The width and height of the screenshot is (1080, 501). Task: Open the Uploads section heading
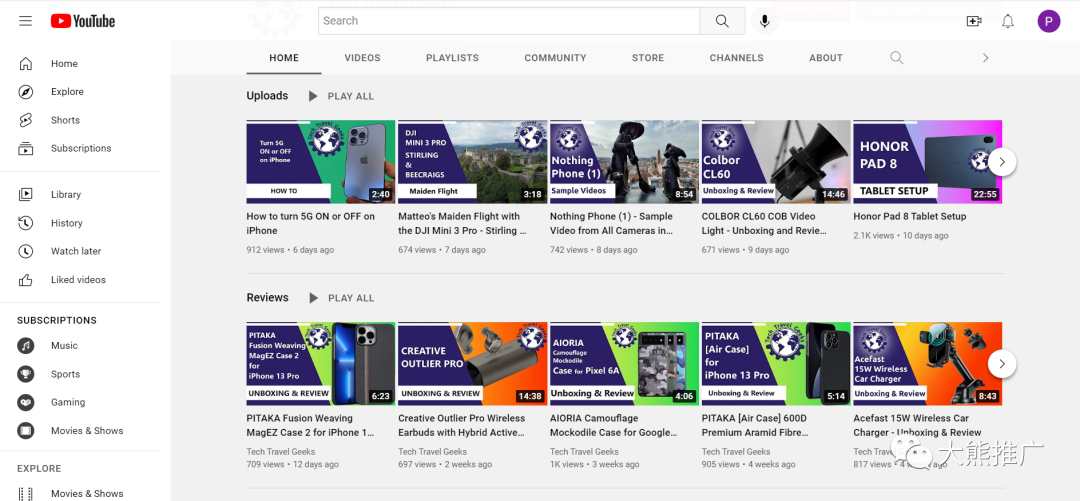pos(267,96)
